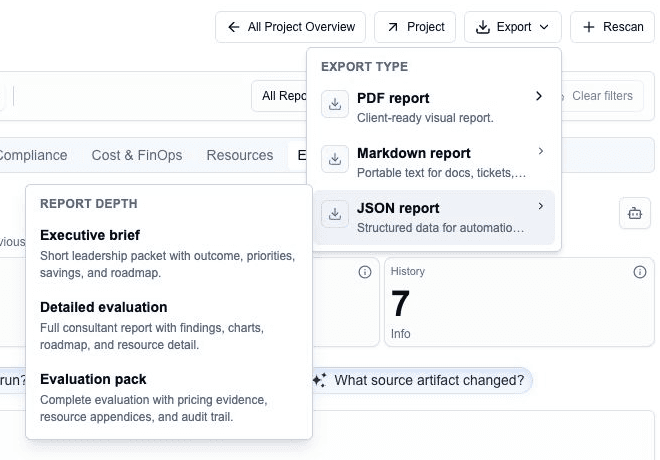The image size is (660, 460).
Task: Choose JSON report export type
Action: 434,218
